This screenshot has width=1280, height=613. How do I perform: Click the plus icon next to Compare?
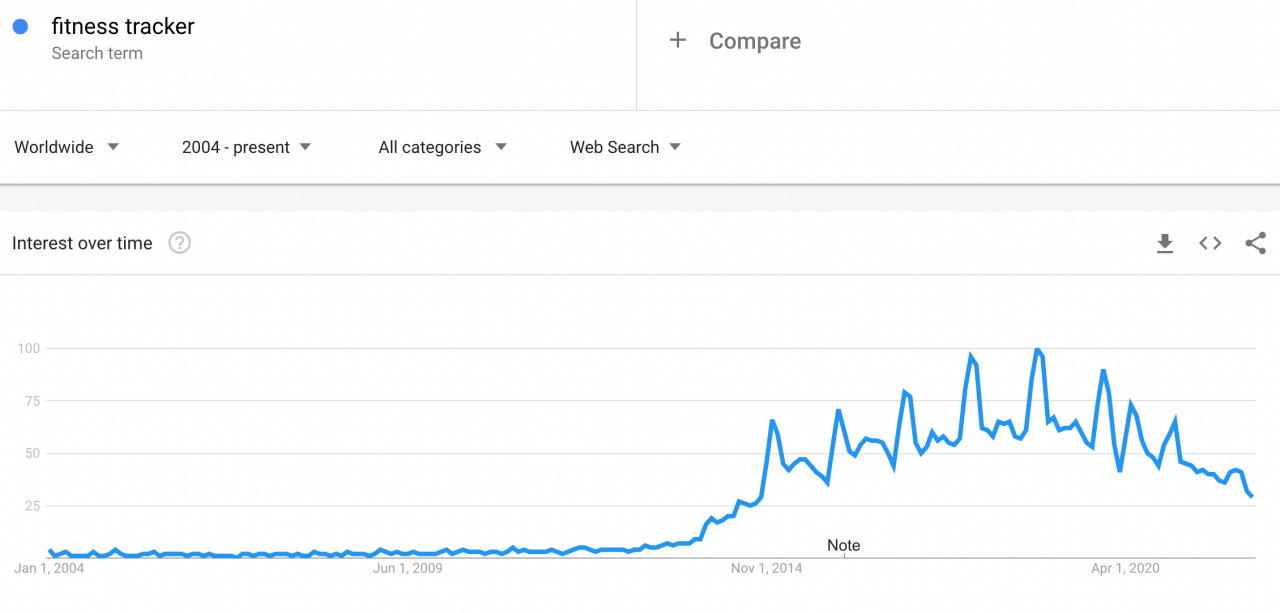click(x=678, y=40)
